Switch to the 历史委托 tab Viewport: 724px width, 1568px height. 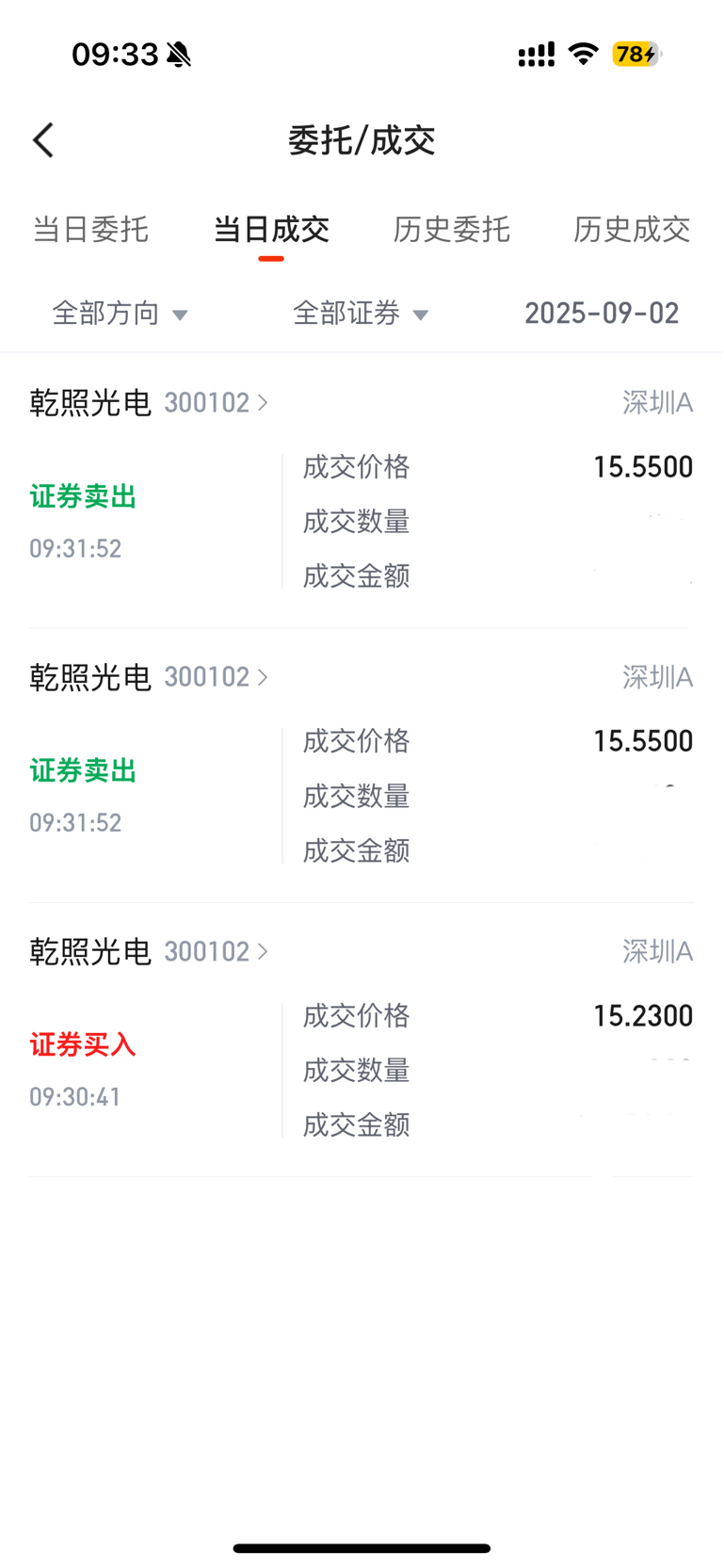[452, 229]
